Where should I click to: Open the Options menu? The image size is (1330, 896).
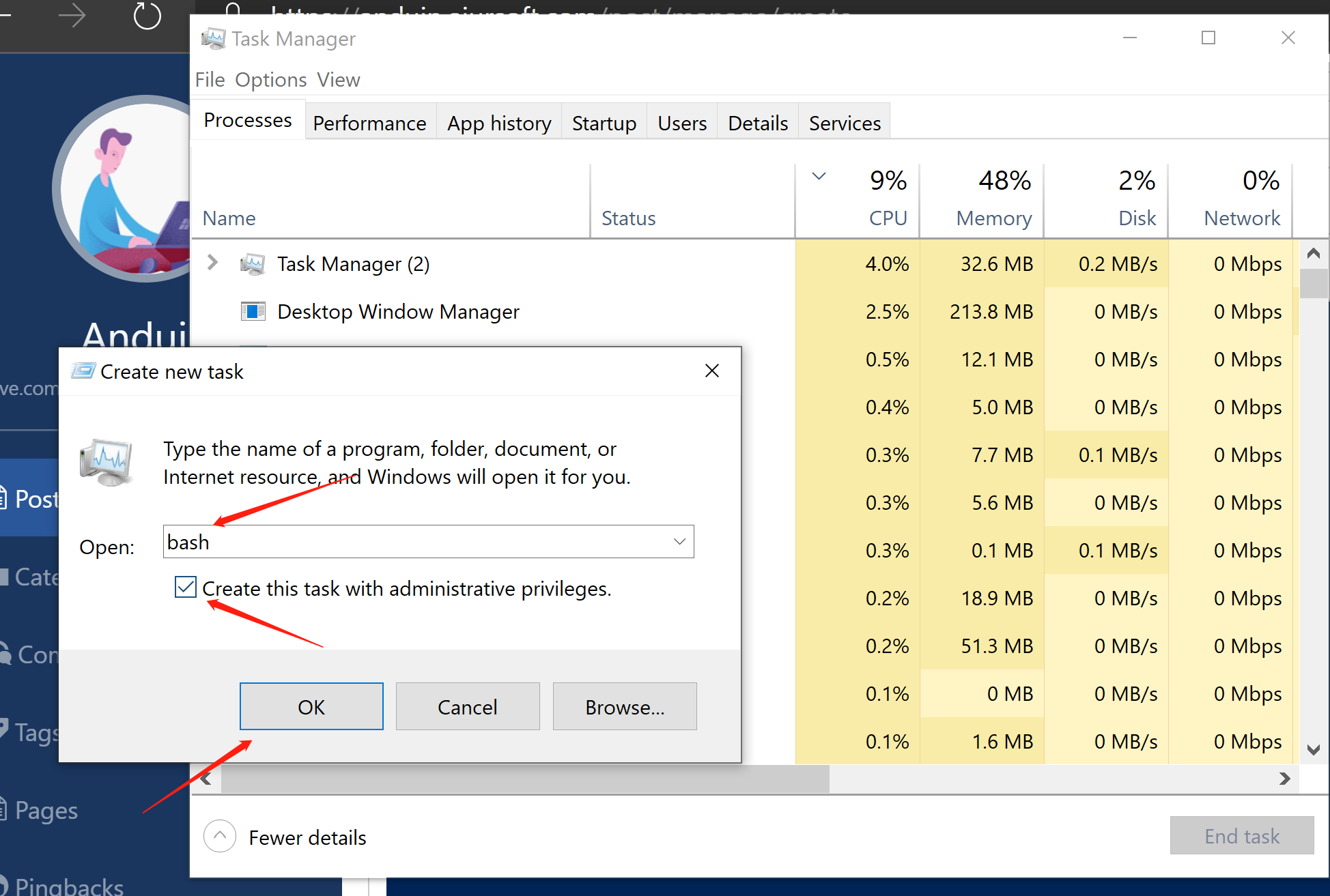(x=270, y=80)
